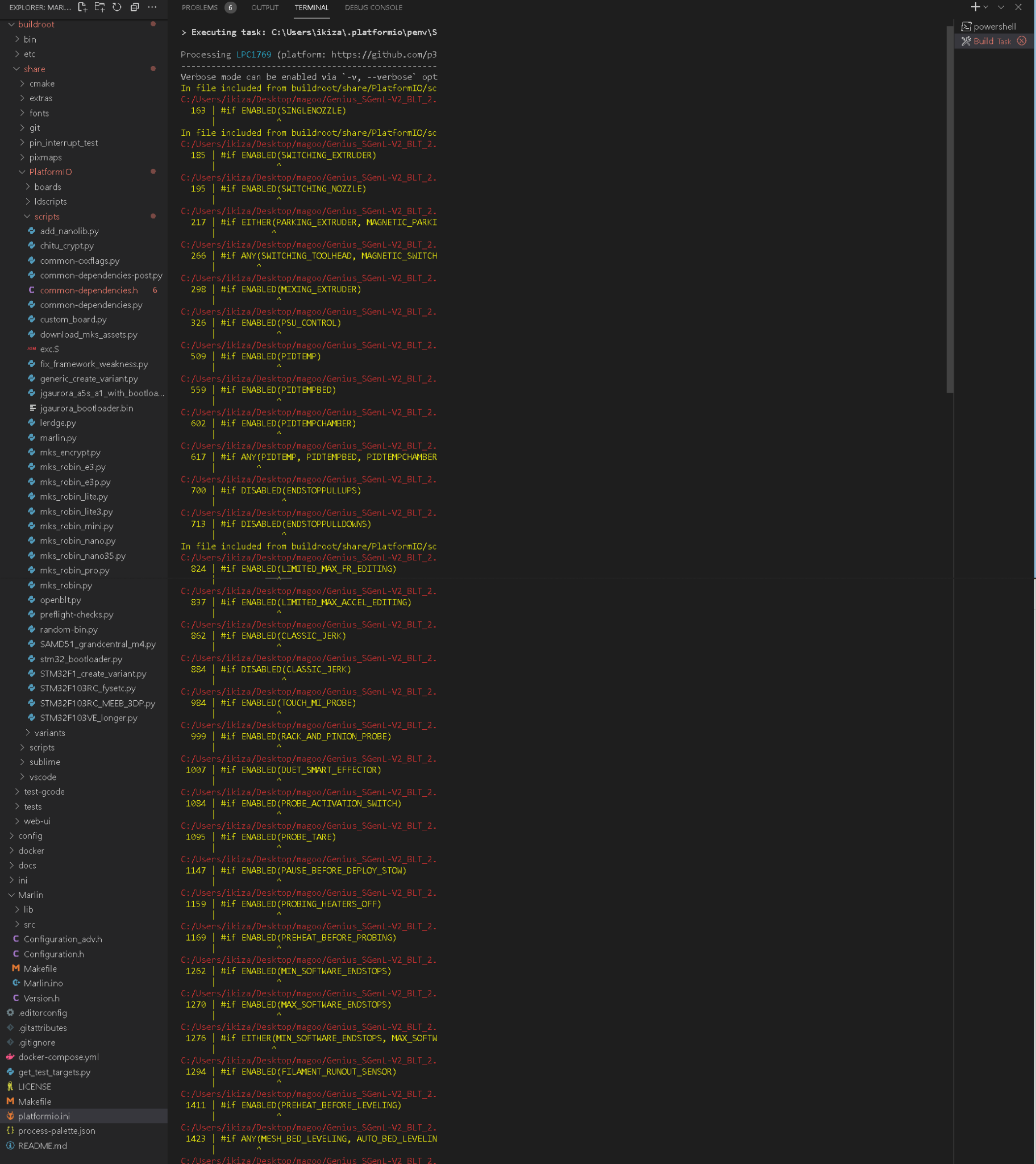Click the error circle icon on Build Task

tap(1022, 41)
